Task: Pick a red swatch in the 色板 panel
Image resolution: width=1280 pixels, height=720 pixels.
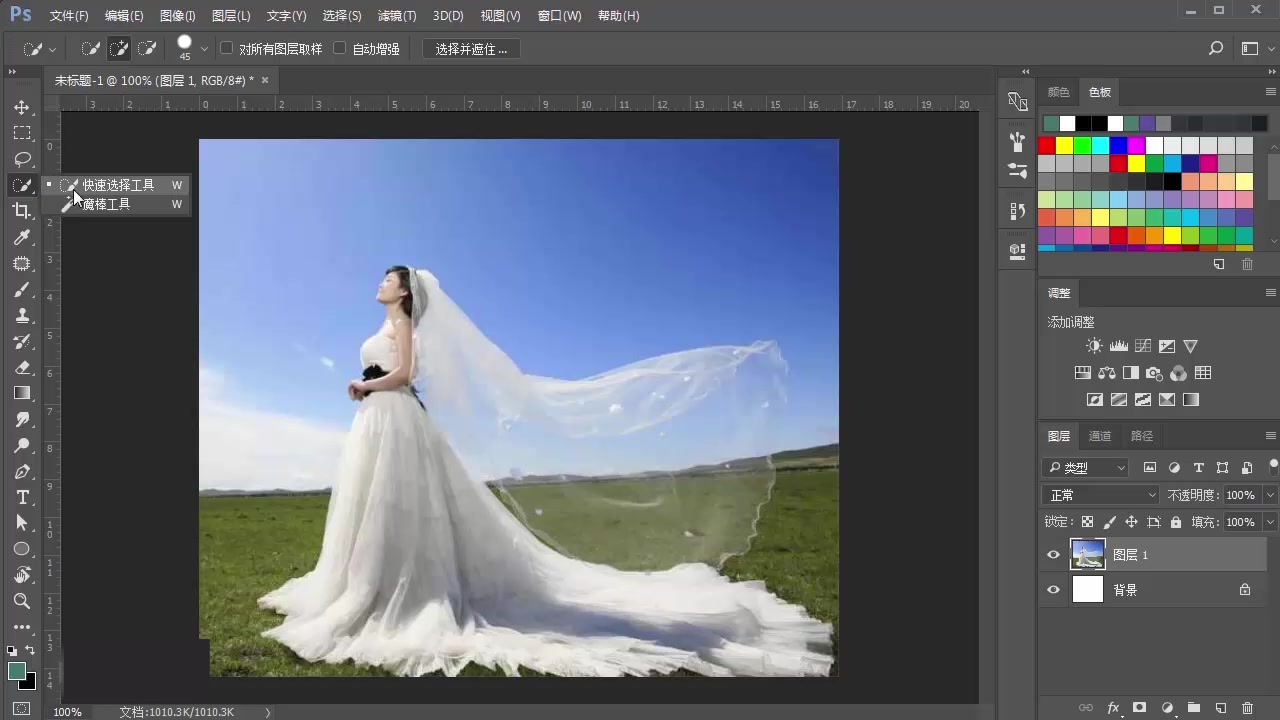Action: click(1046, 145)
